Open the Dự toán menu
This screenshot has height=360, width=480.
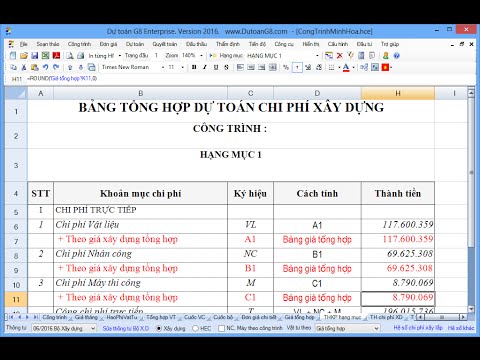coord(135,44)
